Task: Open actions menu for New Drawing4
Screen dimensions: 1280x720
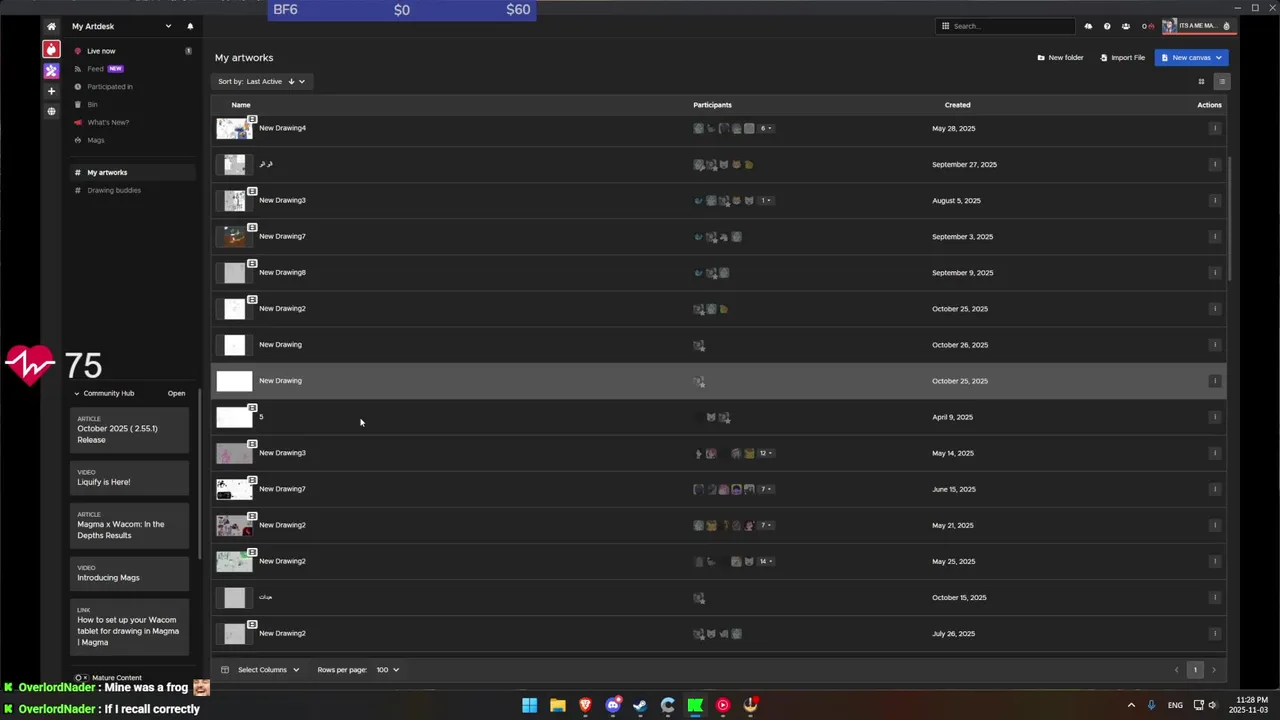Action: 1215,128
